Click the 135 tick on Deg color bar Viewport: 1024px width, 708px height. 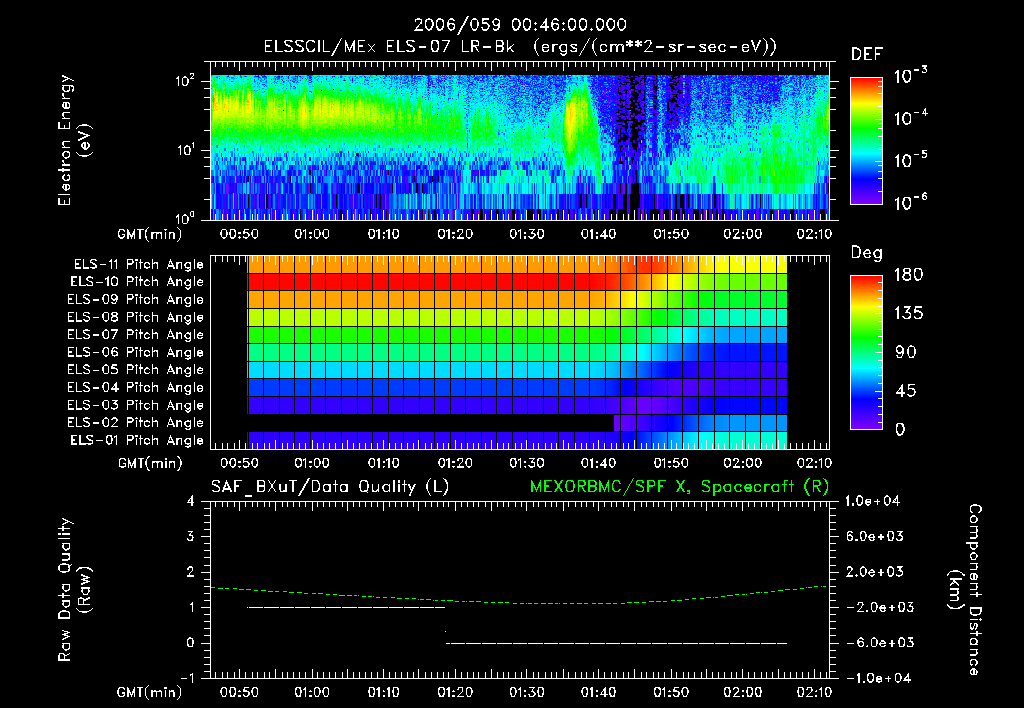tap(908, 314)
